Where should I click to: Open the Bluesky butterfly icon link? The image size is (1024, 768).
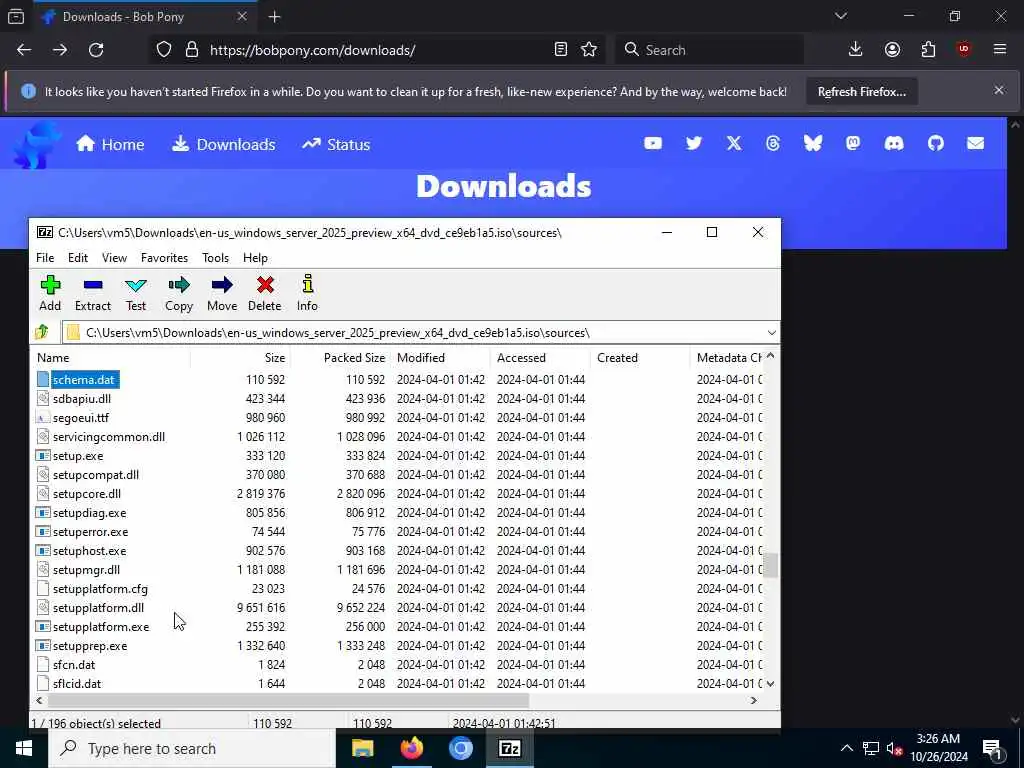pyautogui.click(x=813, y=143)
